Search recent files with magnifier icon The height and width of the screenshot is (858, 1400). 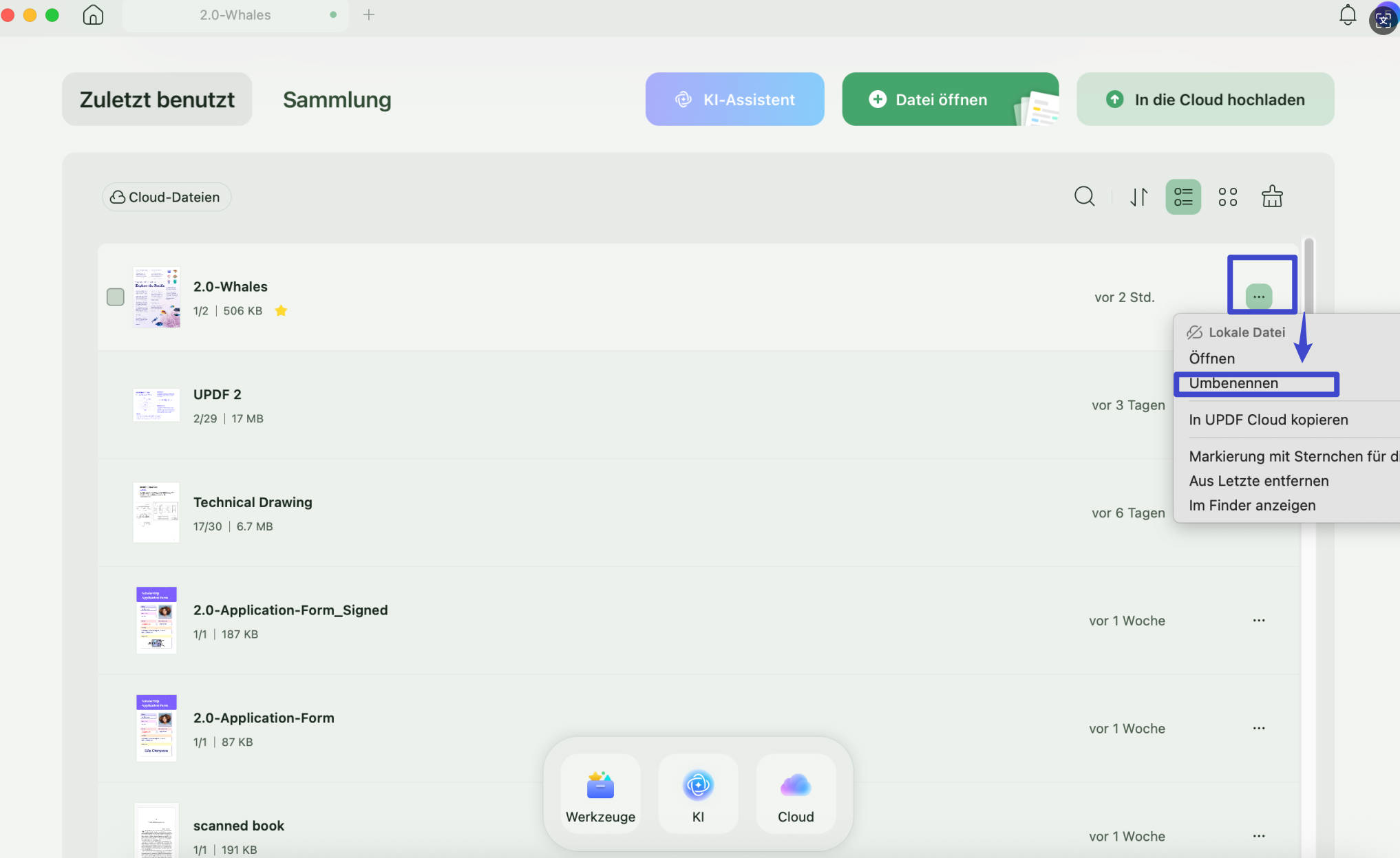(1085, 197)
